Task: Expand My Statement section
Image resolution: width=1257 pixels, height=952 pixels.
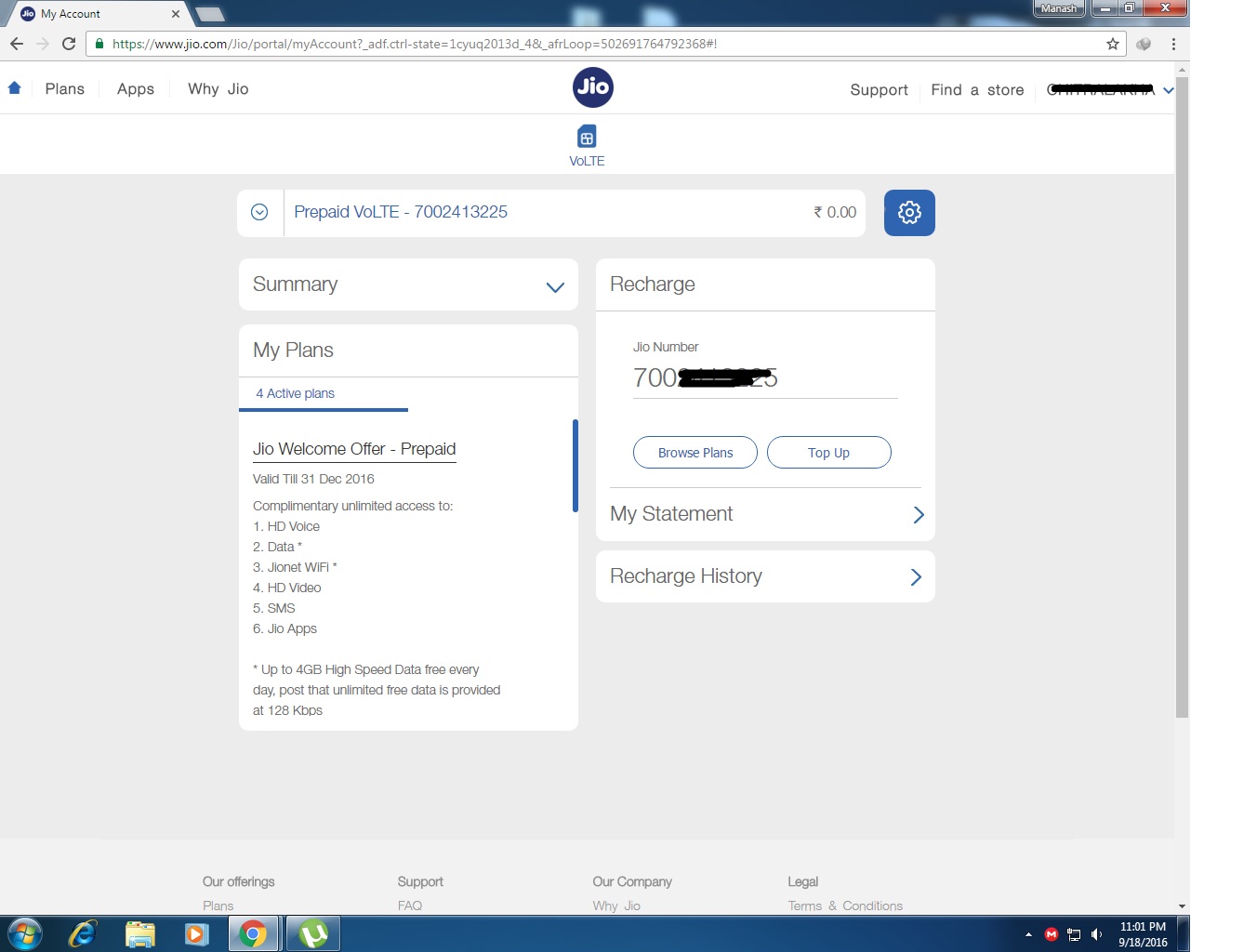Action: 918,515
